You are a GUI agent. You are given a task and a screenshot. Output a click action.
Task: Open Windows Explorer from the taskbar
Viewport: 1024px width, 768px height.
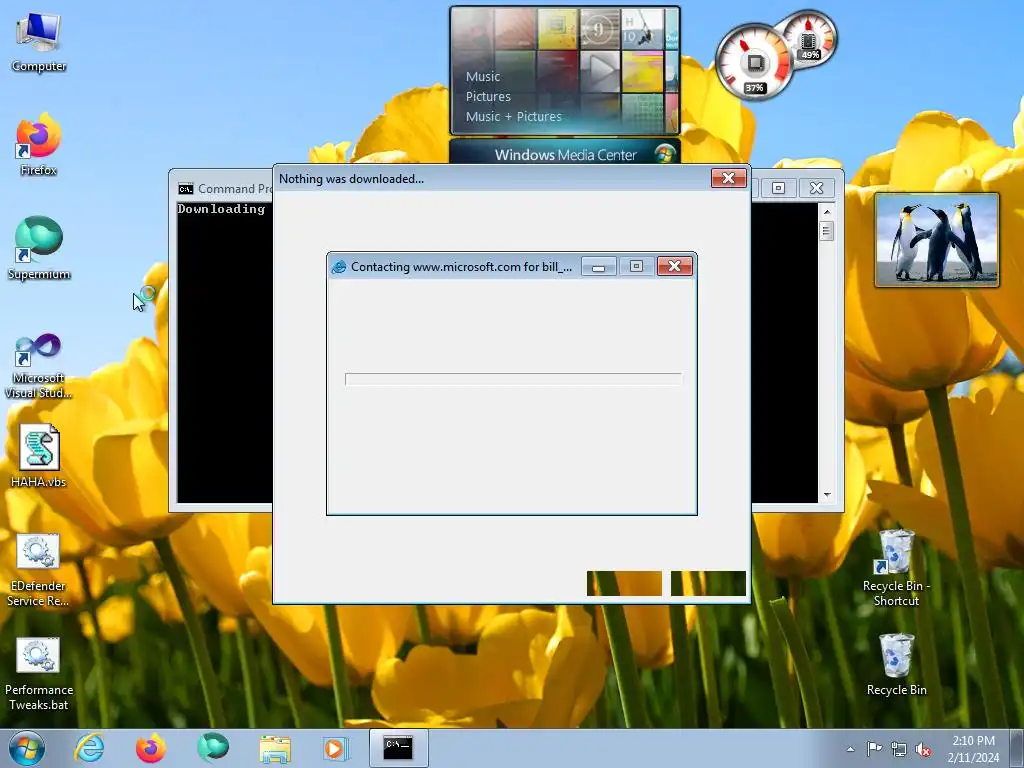click(x=275, y=748)
